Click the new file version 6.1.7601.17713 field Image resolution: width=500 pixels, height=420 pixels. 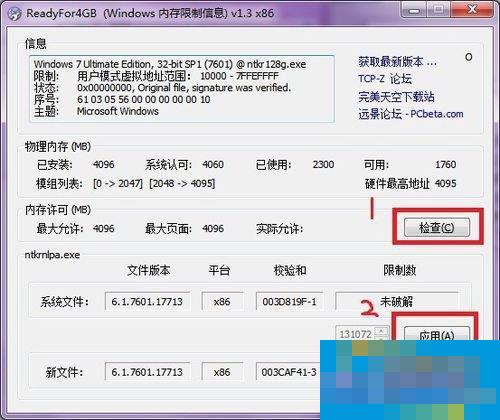tap(147, 372)
